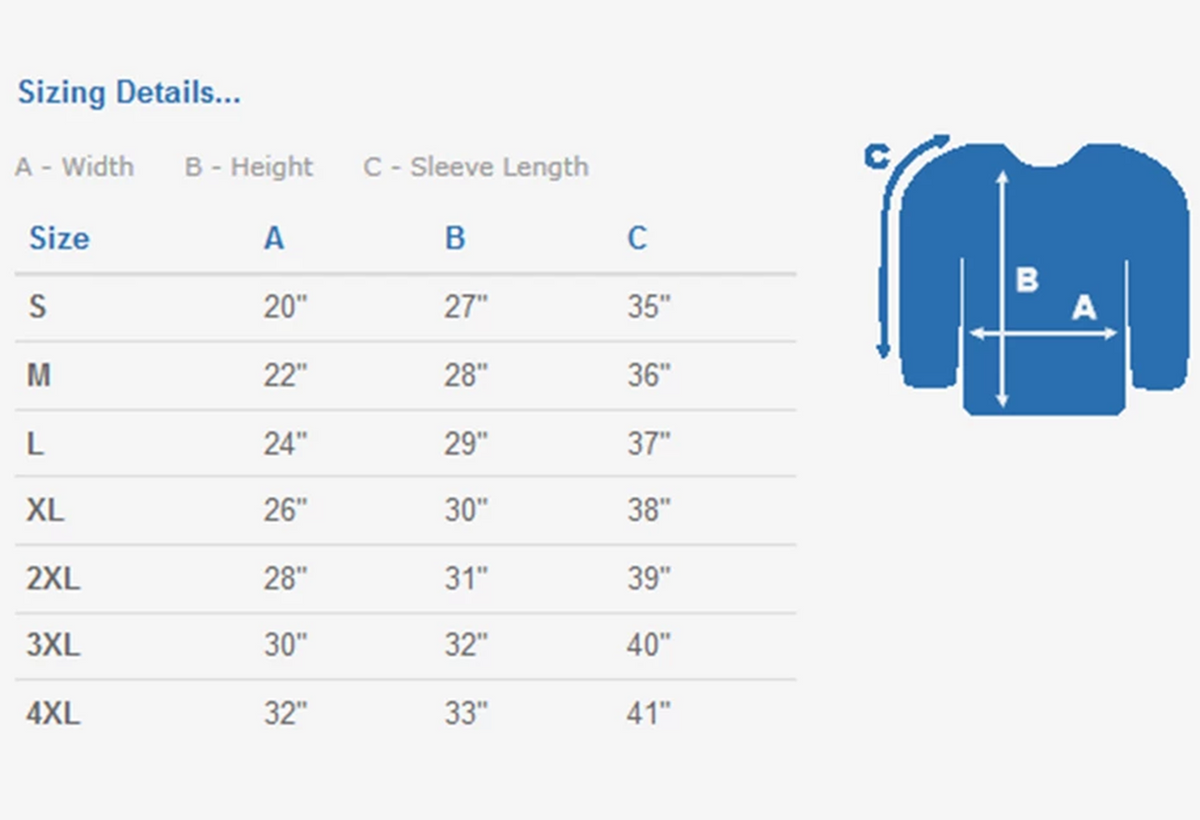1200x820 pixels.
Task: Click the B height arrow in diagram
Action: pyautogui.click(x=1002, y=289)
